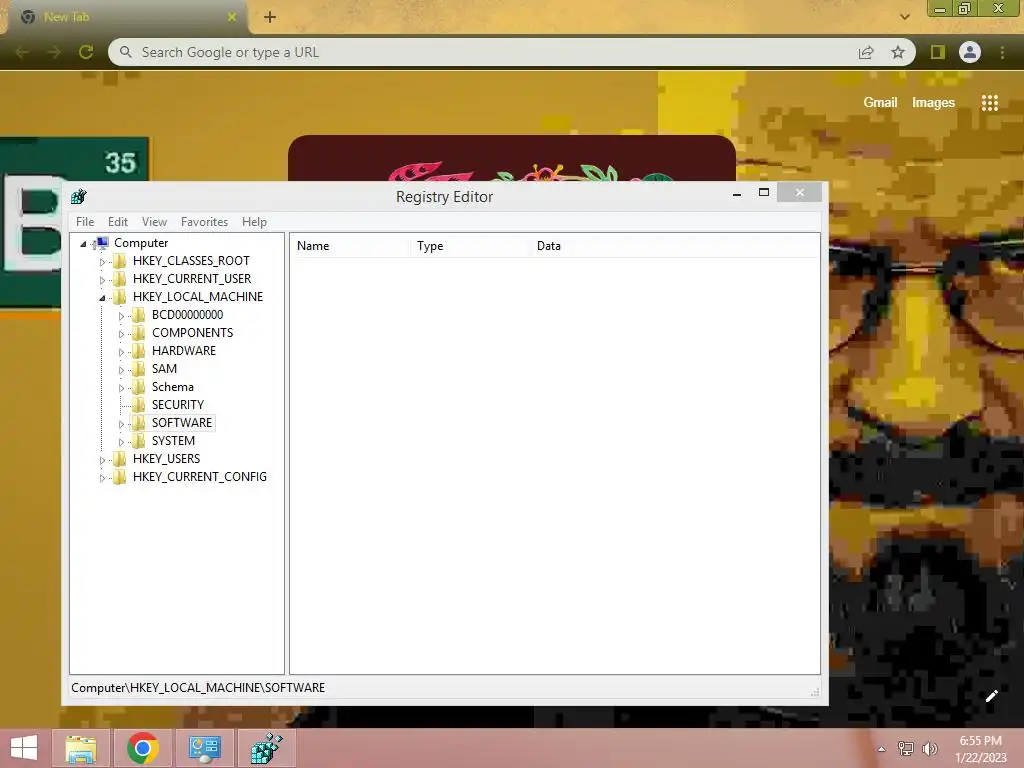Open the Favorites menu in Registry Editor

204,222
